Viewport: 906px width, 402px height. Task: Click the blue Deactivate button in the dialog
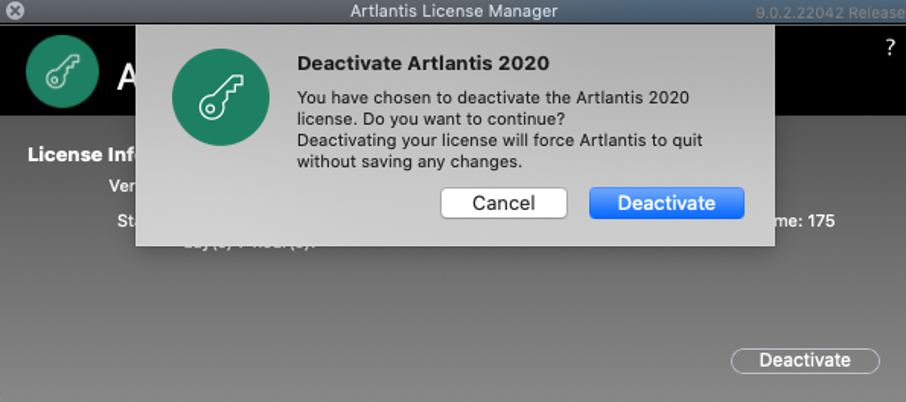click(x=666, y=203)
